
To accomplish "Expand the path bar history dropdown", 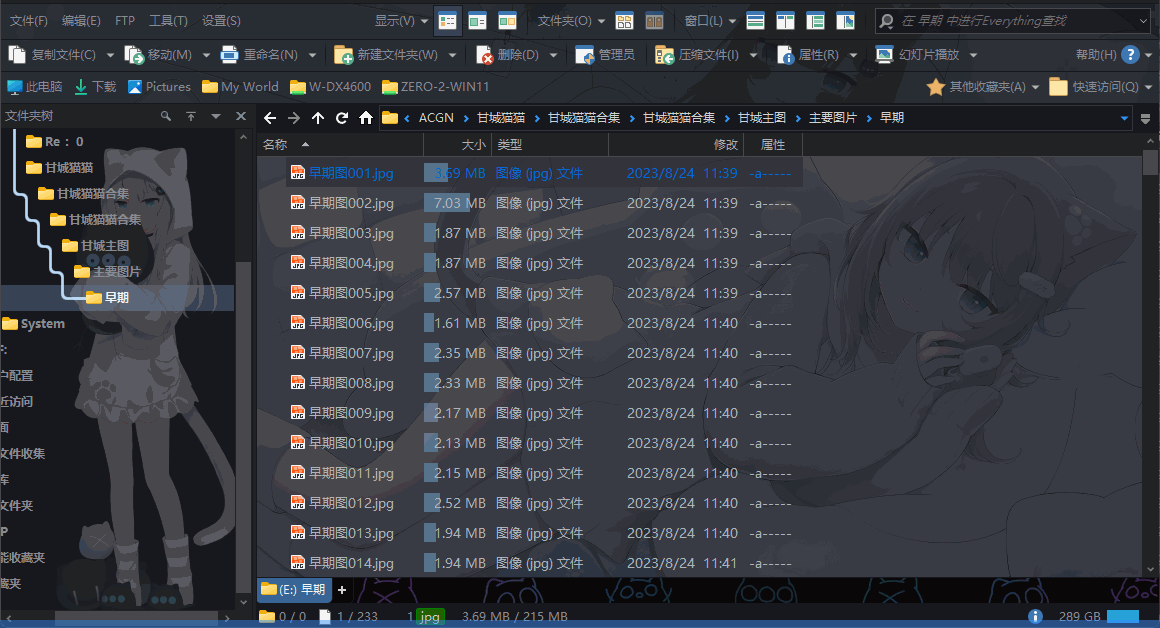I will (x=1125, y=118).
